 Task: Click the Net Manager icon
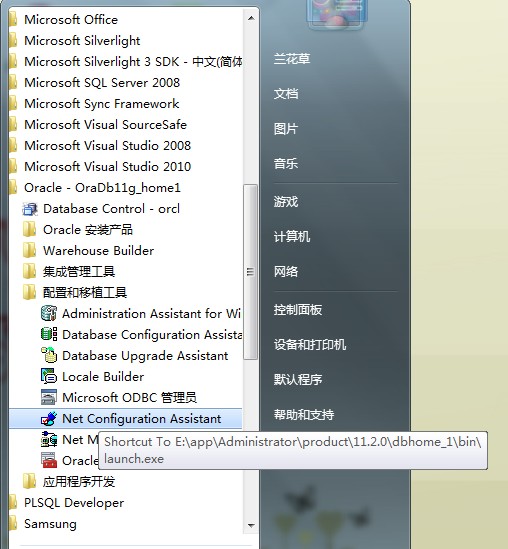(x=49, y=439)
